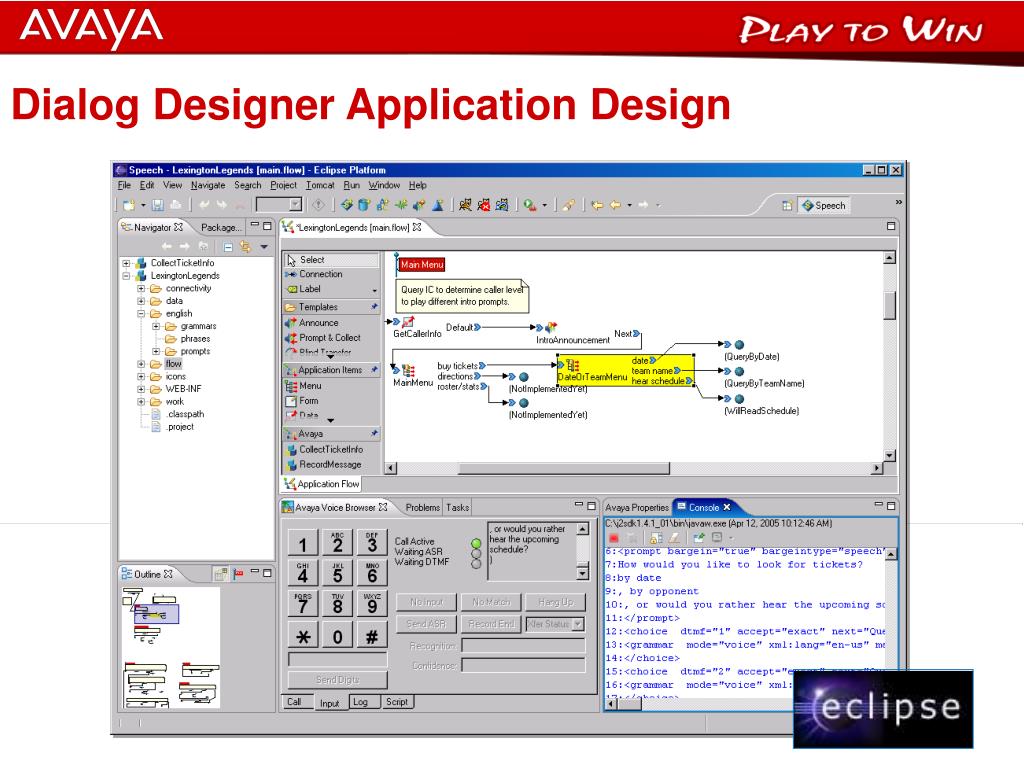Collapse the english folder
The height and width of the screenshot is (768, 1024).
point(141,313)
